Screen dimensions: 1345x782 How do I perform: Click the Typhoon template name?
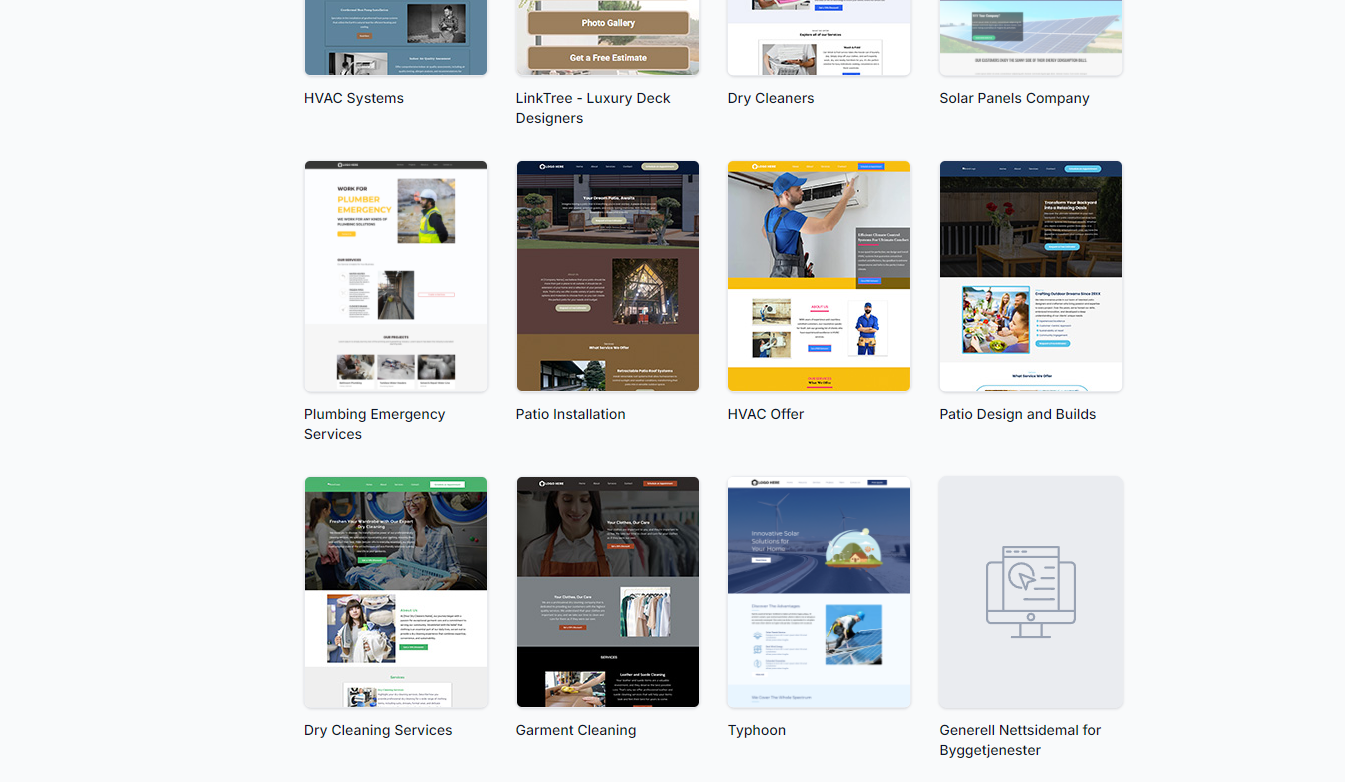[x=756, y=730]
